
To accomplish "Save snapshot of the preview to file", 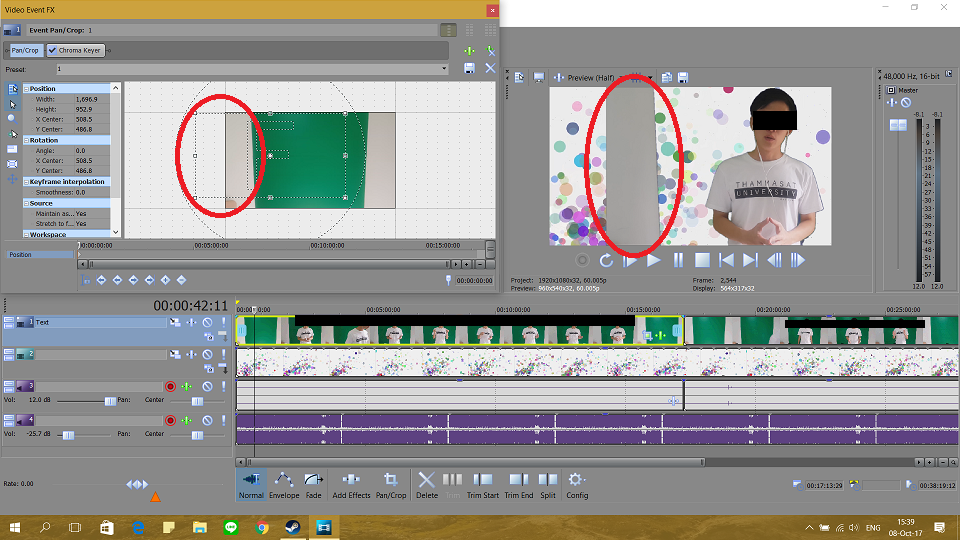I will tap(683, 77).
